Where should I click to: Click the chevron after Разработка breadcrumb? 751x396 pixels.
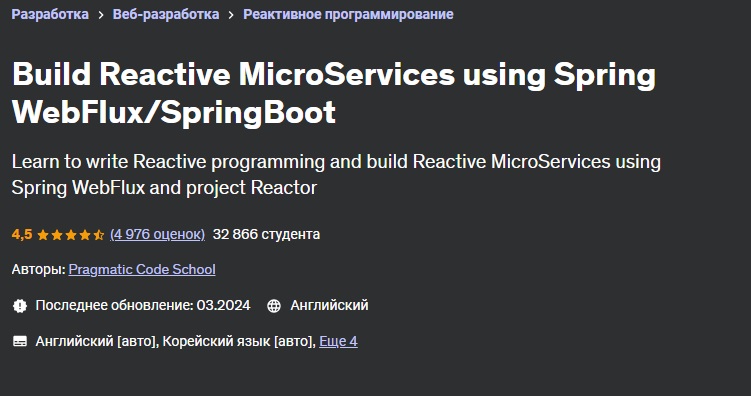101,15
